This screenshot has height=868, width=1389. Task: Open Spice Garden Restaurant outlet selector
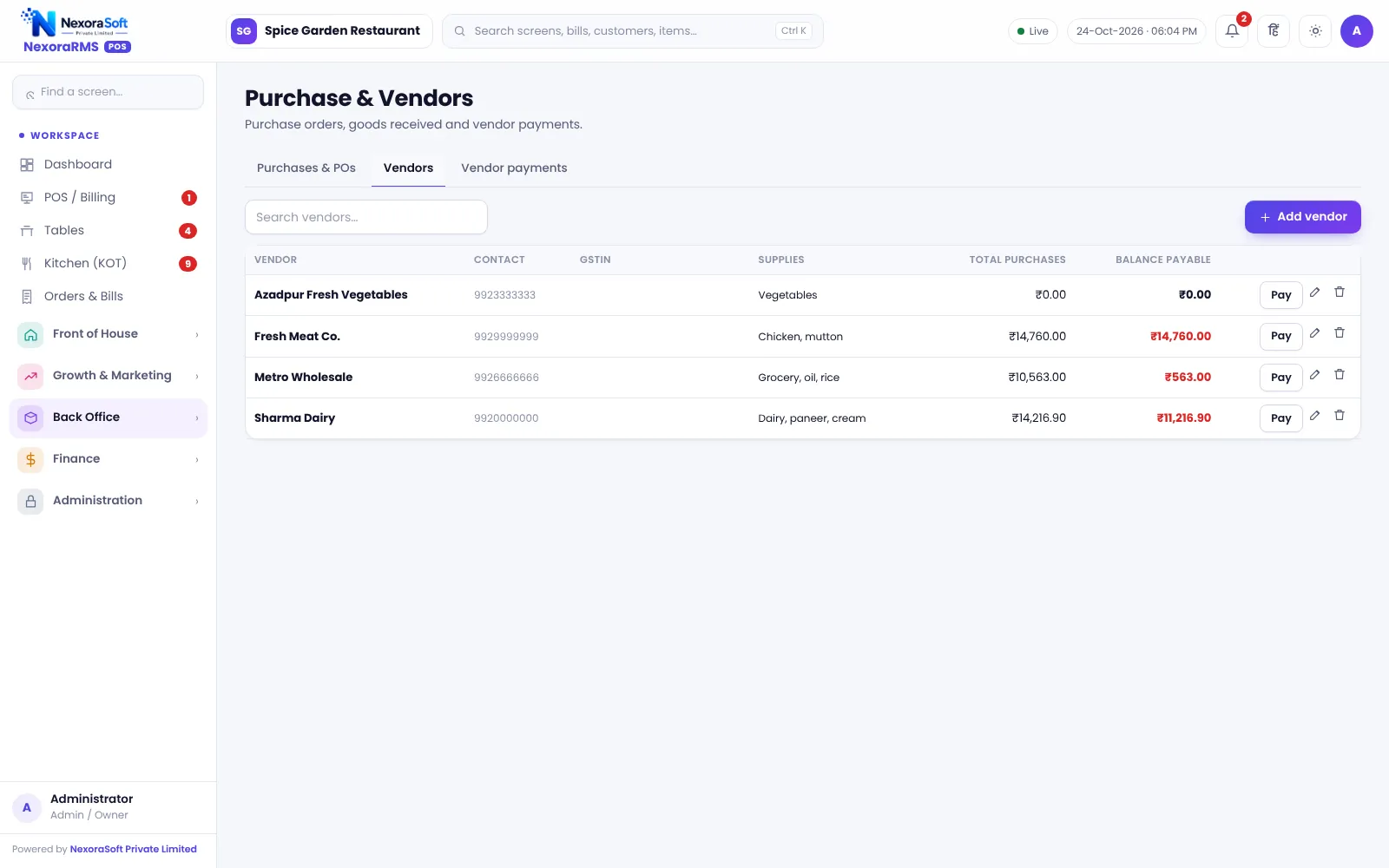point(329,31)
